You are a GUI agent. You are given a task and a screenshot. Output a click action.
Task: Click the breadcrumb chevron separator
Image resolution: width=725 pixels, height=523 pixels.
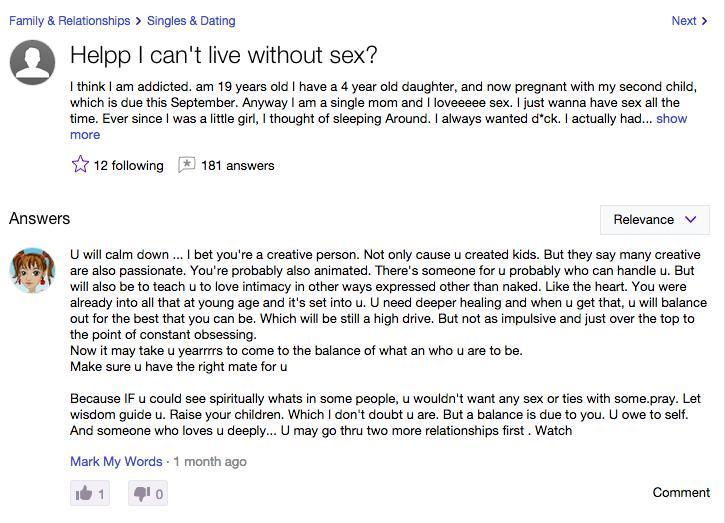tap(138, 21)
